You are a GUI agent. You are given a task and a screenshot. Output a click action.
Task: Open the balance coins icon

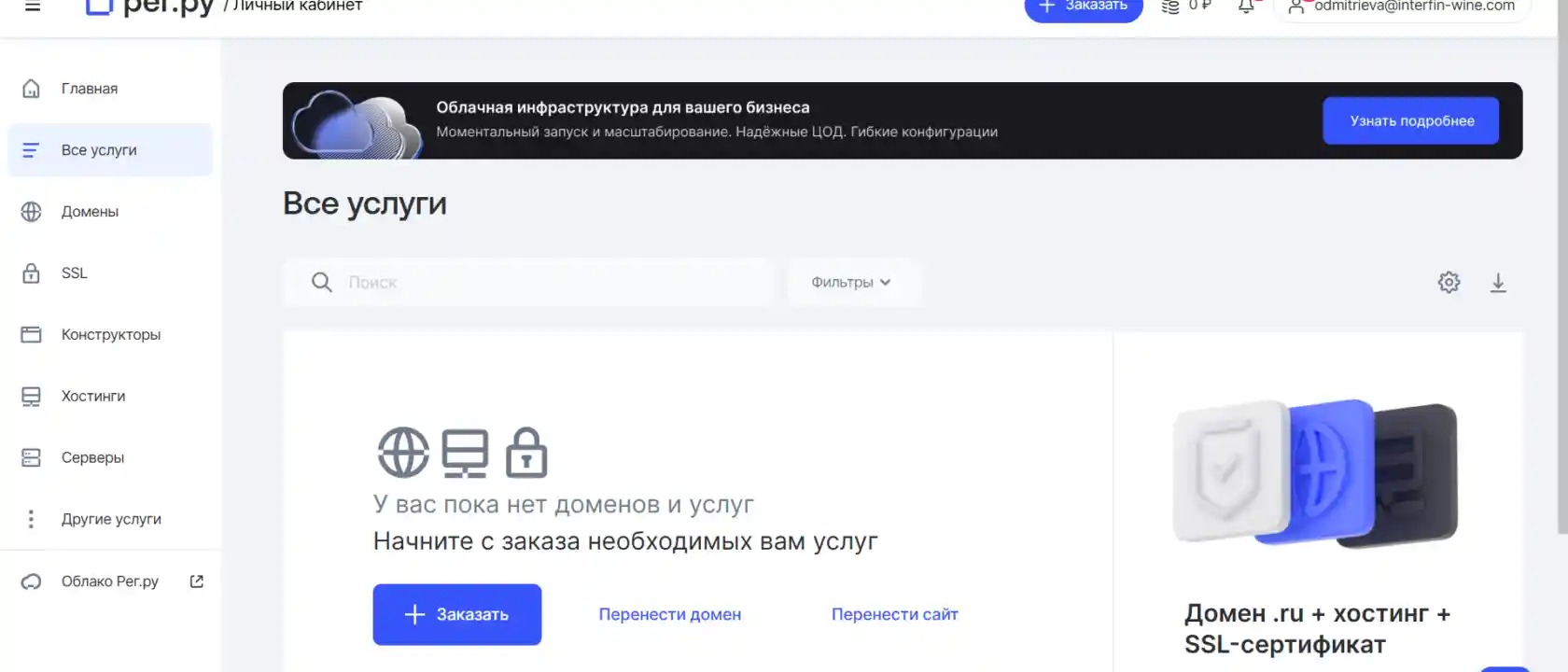(x=1170, y=6)
